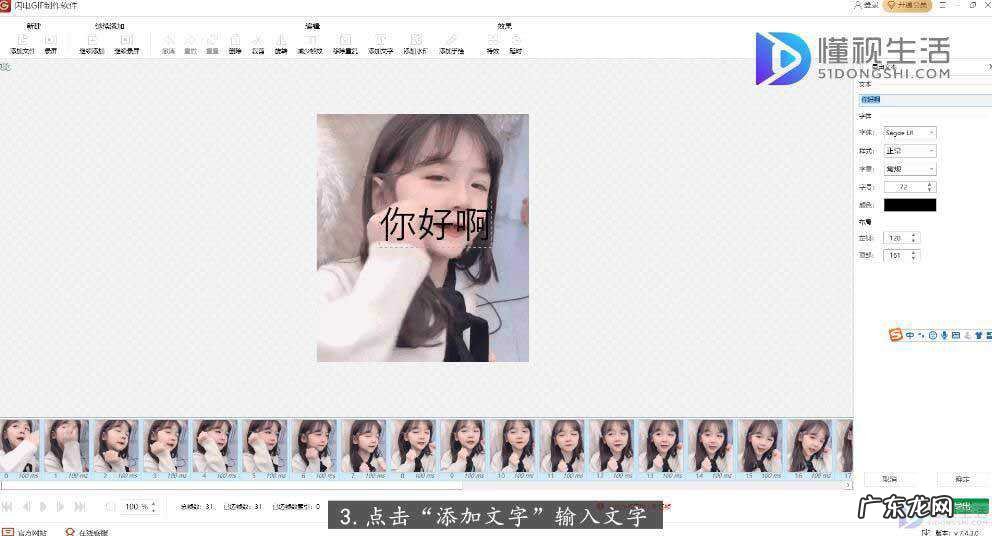Click the 继续录屏 continue recording icon
992x536 pixels.
pos(127,40)
